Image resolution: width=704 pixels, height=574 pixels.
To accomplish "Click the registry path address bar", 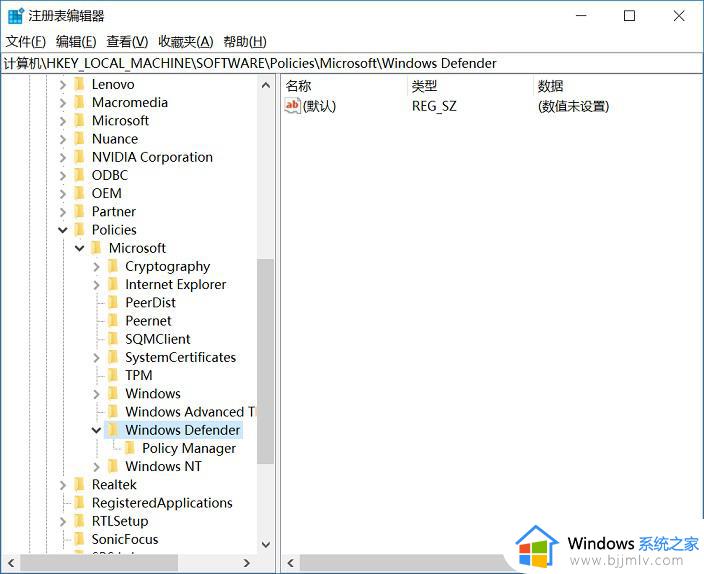I will 352,63.
